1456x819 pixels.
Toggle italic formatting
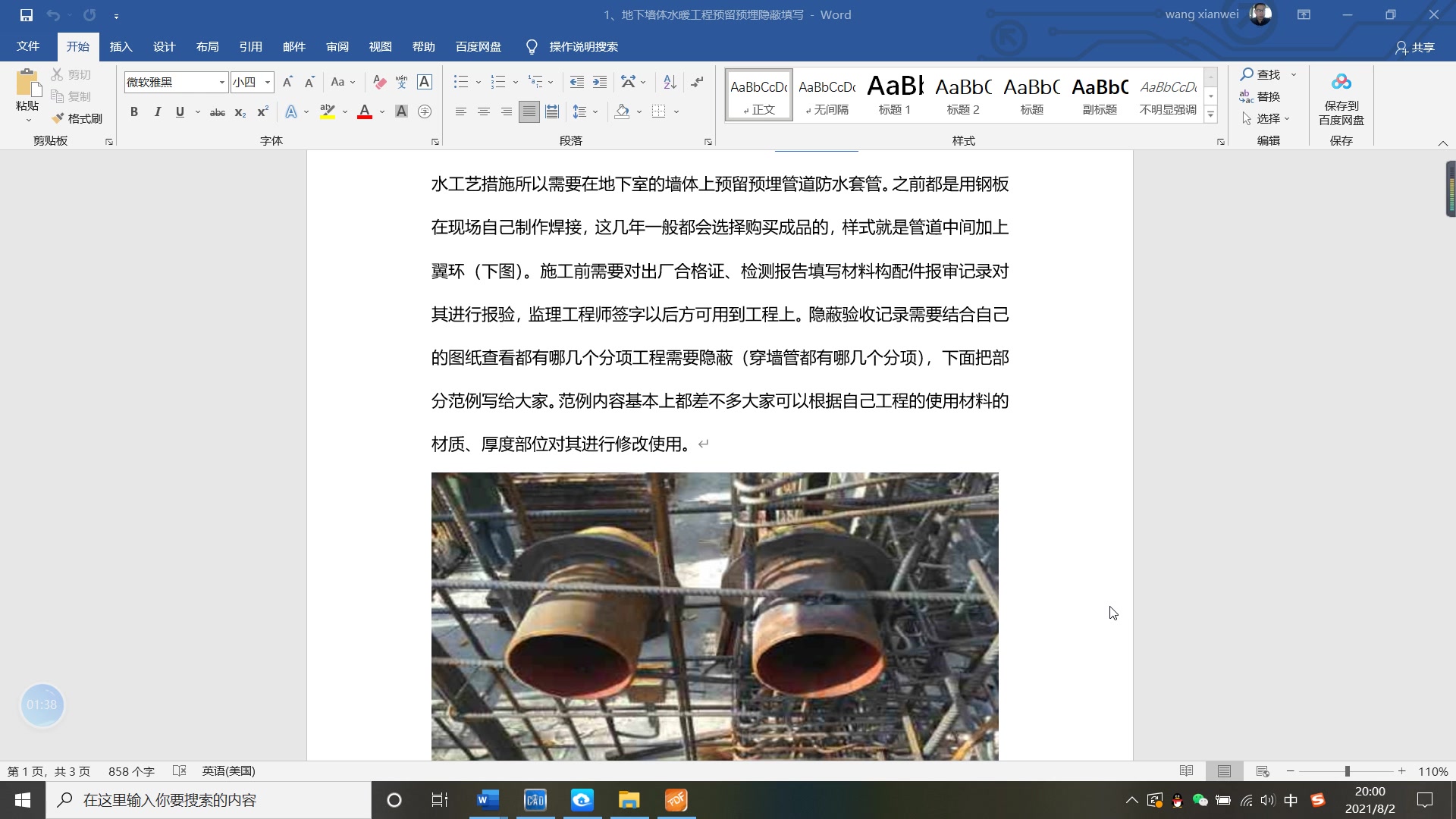tap(157, 111)
